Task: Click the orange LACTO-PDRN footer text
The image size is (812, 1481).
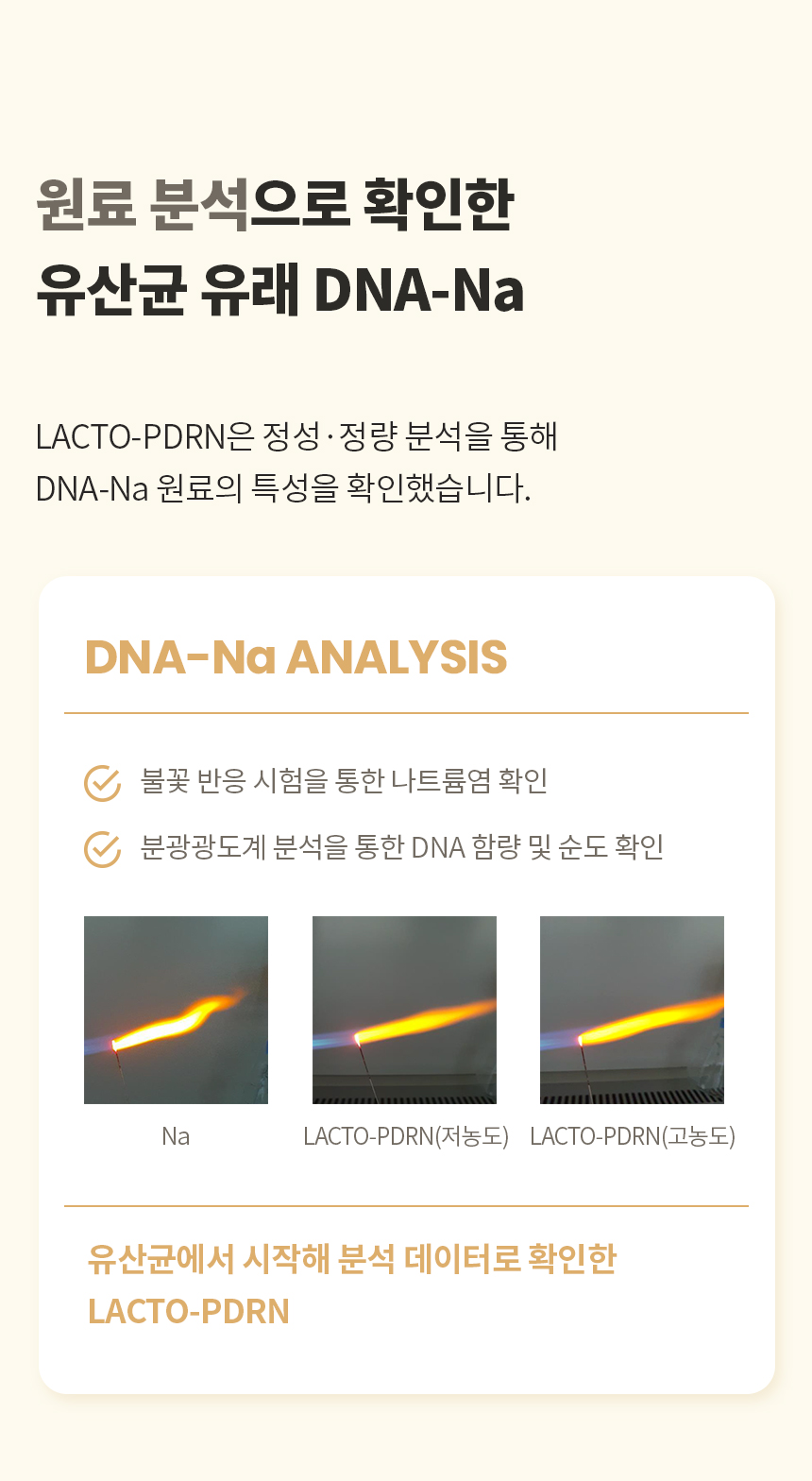Action: 189,1311
